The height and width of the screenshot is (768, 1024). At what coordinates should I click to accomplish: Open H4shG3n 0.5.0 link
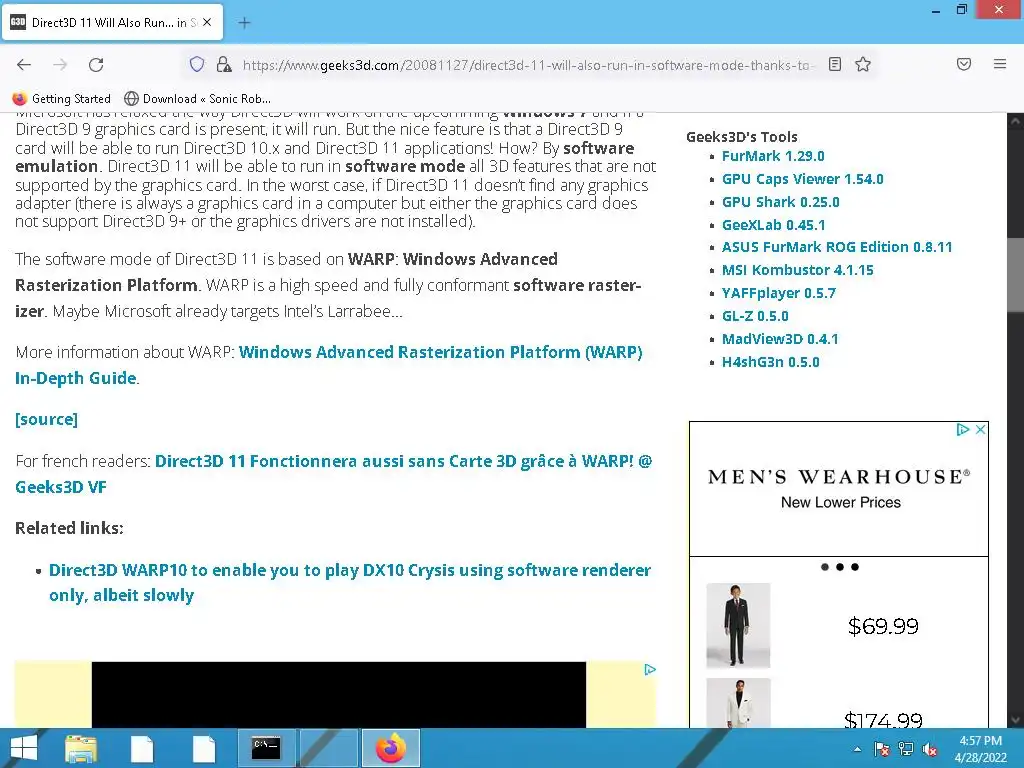[771, 362]
